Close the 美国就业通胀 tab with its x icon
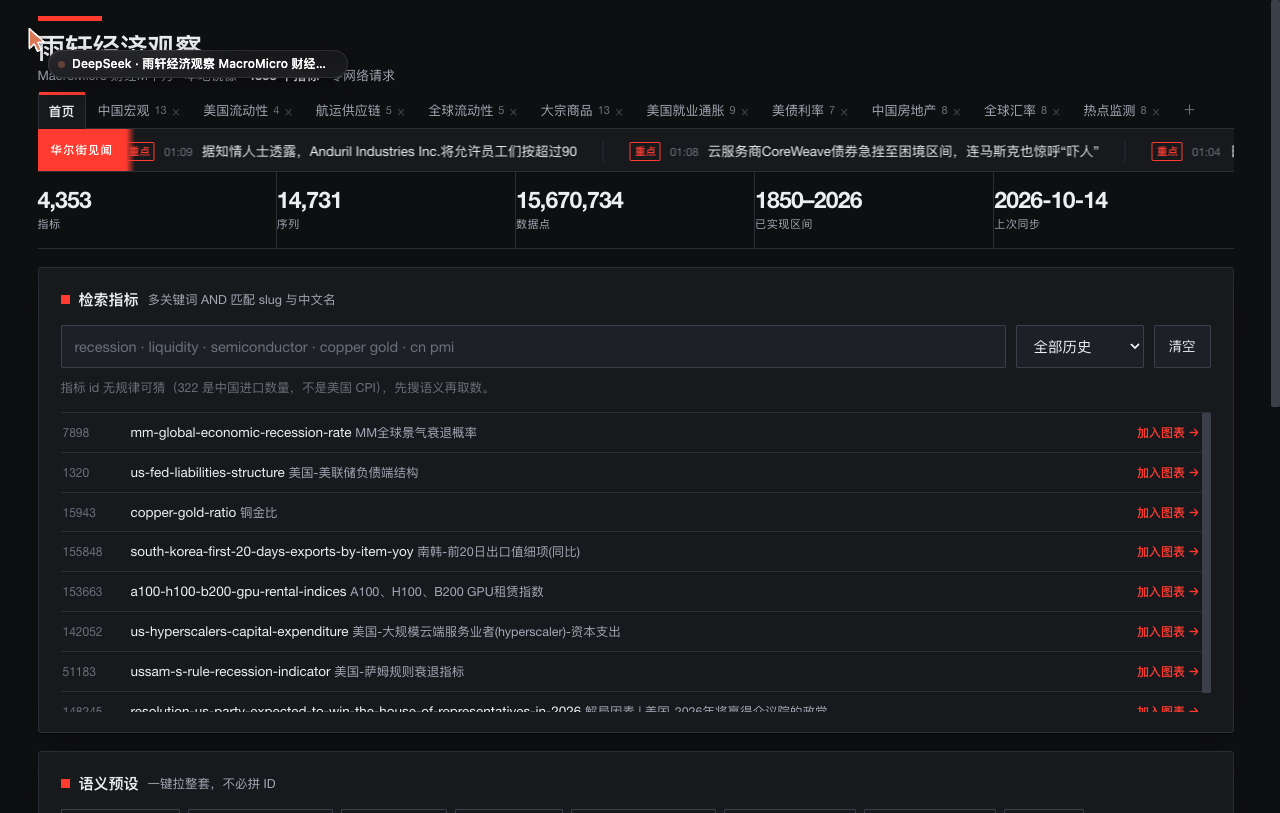 (745, 111)
